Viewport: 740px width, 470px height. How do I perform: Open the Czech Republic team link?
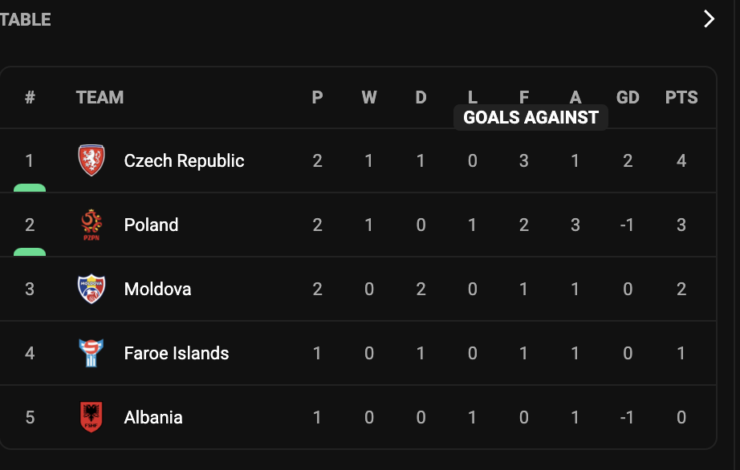[184, 161]
